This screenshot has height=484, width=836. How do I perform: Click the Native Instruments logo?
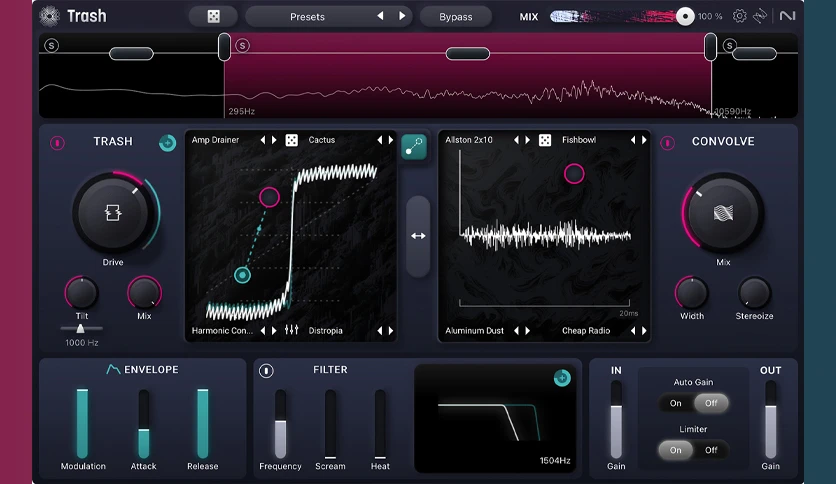pos(787,16)
